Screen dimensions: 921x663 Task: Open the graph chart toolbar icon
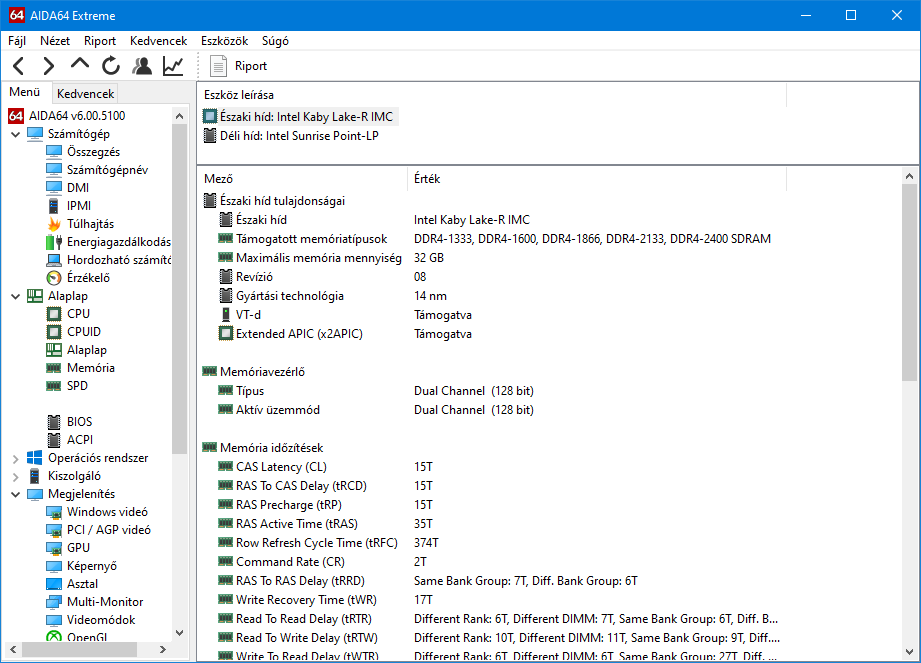(x=173, y=66)
